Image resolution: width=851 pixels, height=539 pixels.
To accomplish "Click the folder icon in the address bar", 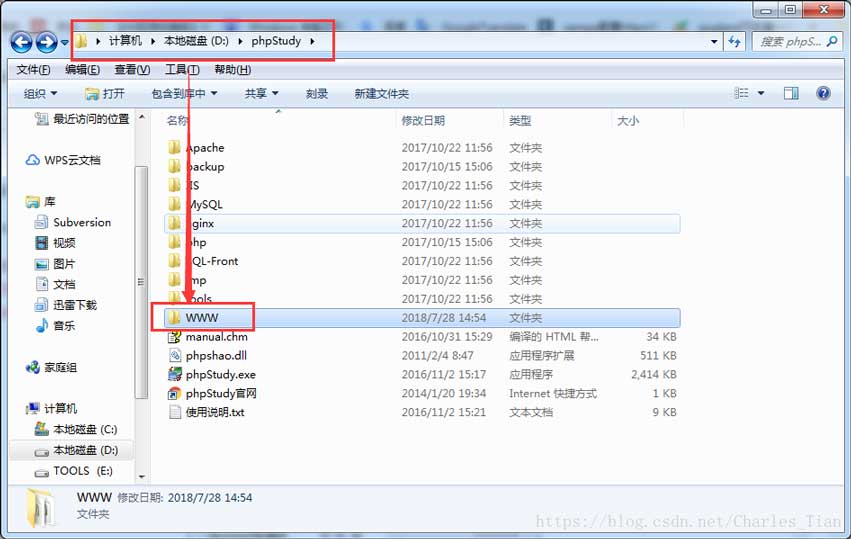I will (81, 41).
